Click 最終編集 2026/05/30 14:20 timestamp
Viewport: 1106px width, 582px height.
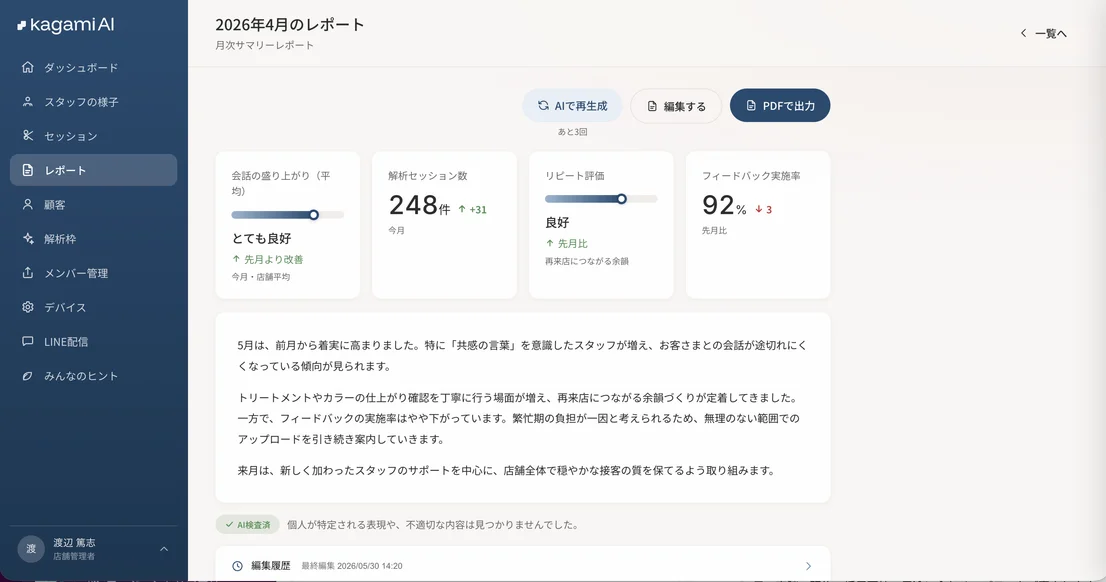pyautogui.click(x=352, y=566)
